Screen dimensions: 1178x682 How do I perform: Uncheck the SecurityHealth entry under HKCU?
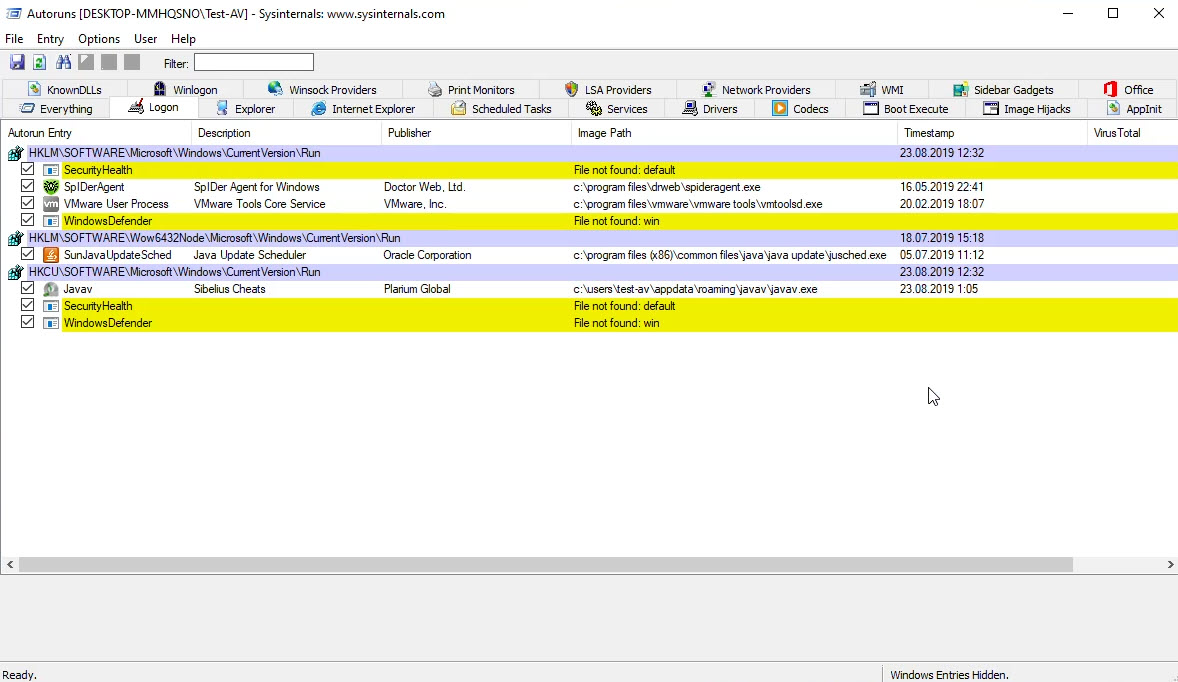pyautogui.click(x=28, y=305)
